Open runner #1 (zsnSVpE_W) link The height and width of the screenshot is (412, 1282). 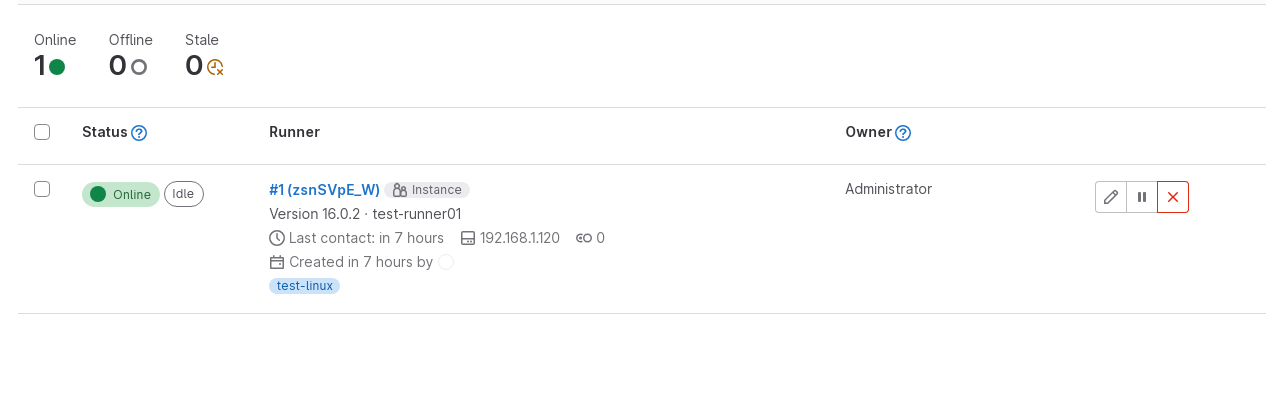(324, 190)
